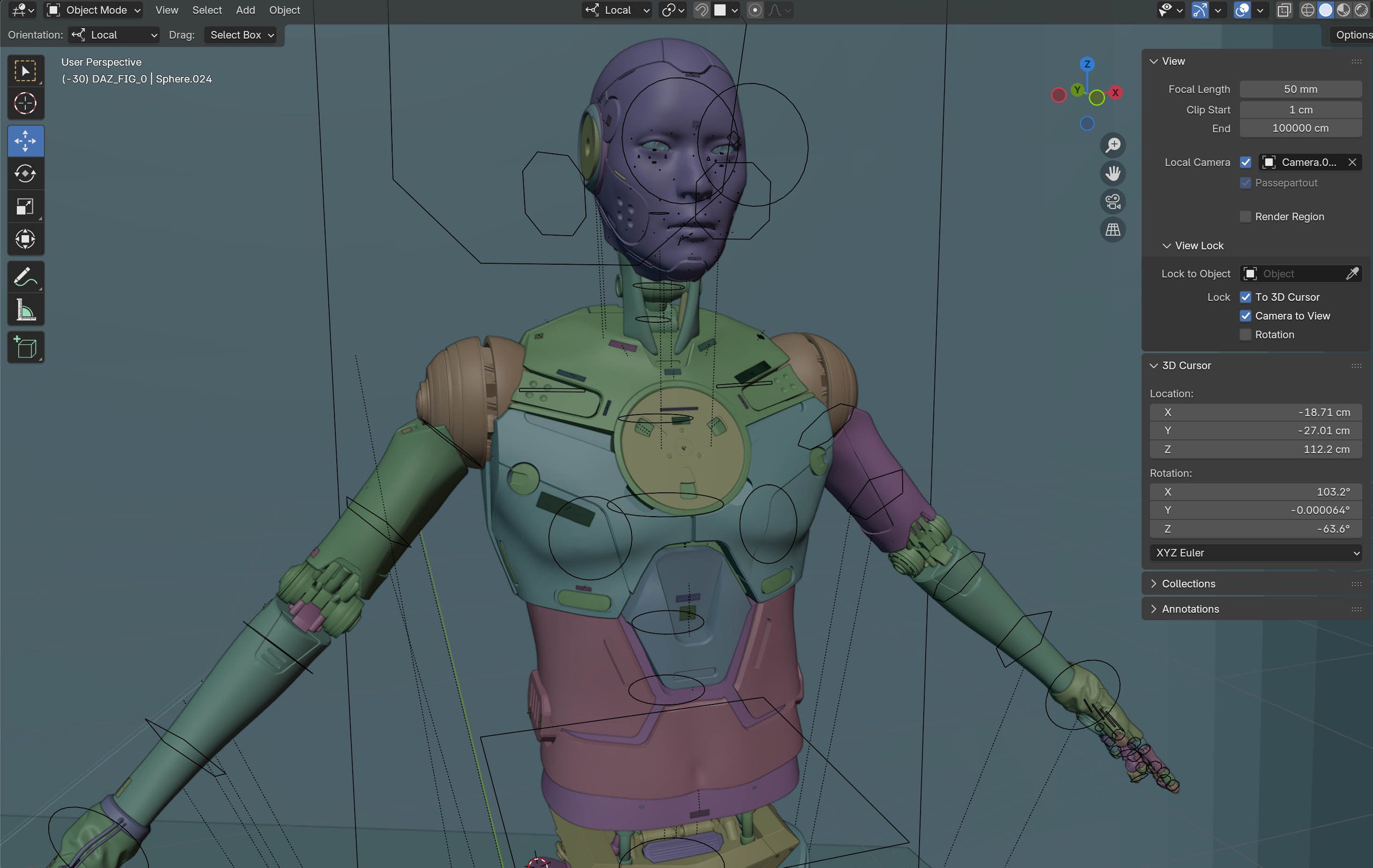Switch to orthographic grid view icon

1113,229
